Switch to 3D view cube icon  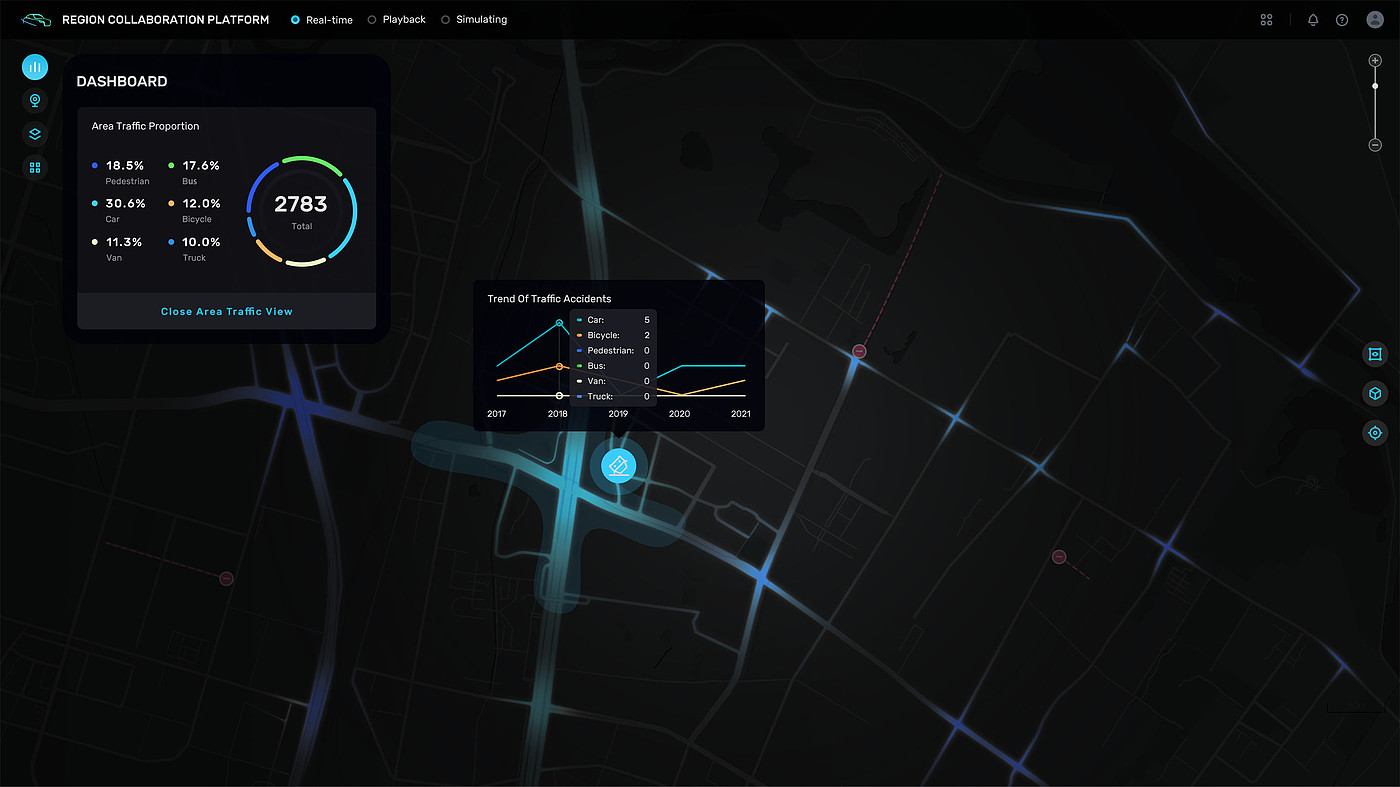[x=1375, y=394]
